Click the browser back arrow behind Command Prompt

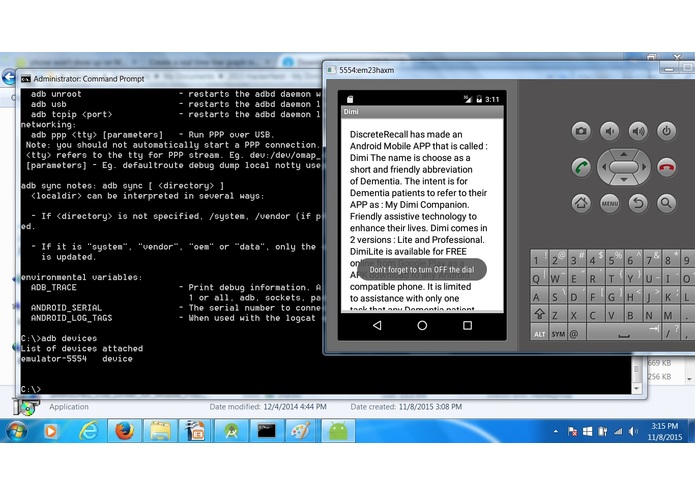[8, 77]
